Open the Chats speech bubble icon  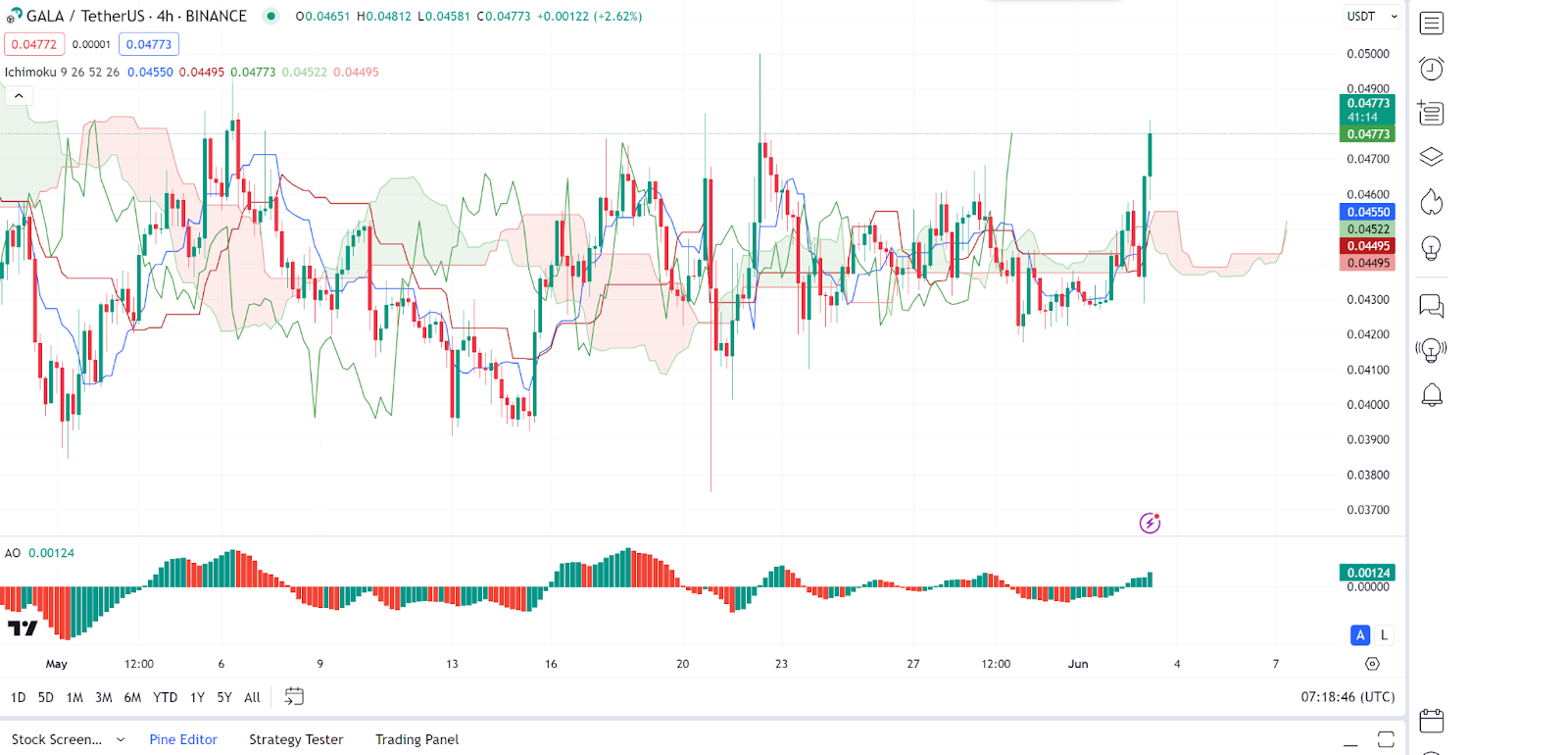point(1432,306)
